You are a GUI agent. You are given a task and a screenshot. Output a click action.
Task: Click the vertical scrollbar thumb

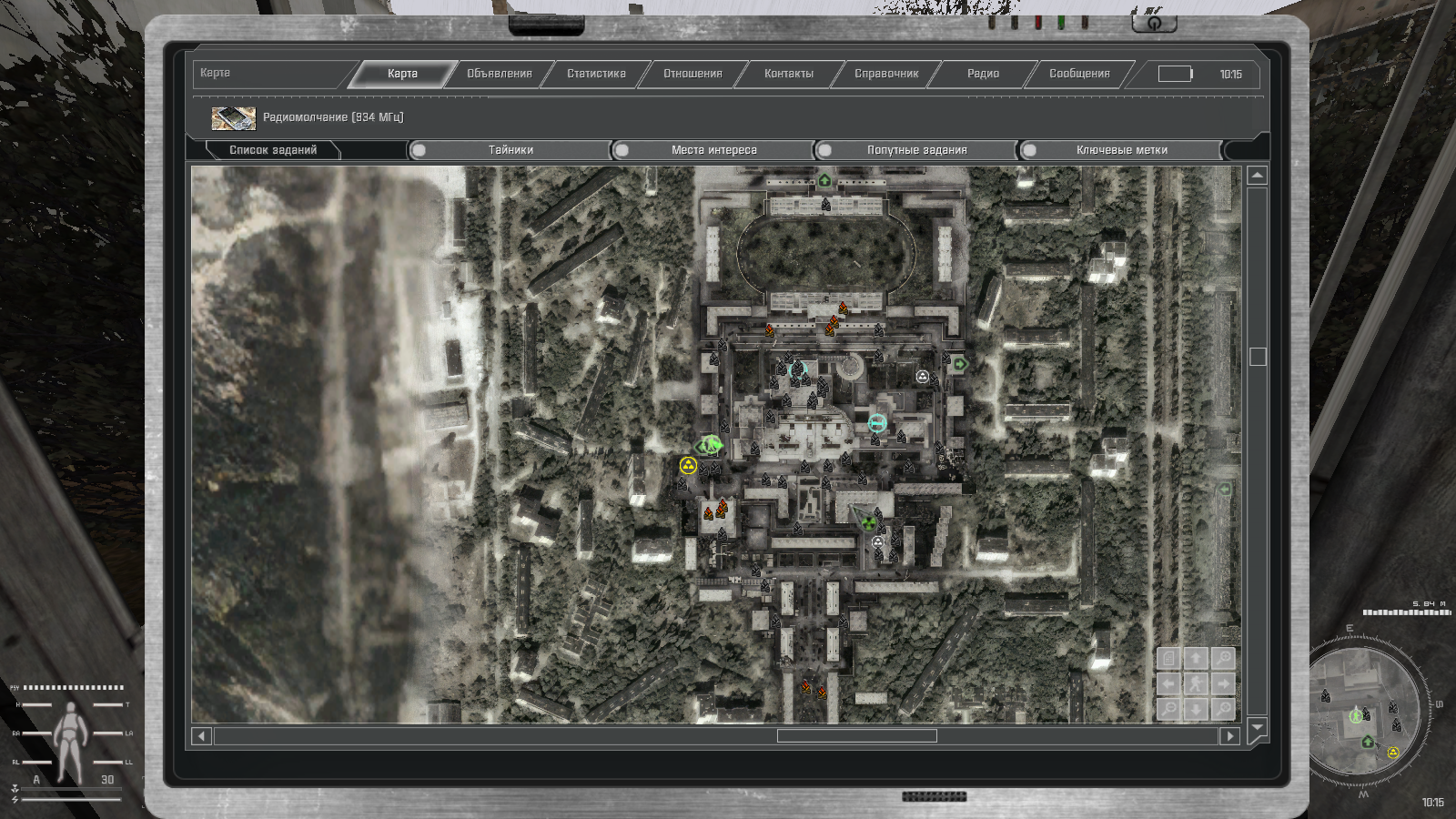1258,357
